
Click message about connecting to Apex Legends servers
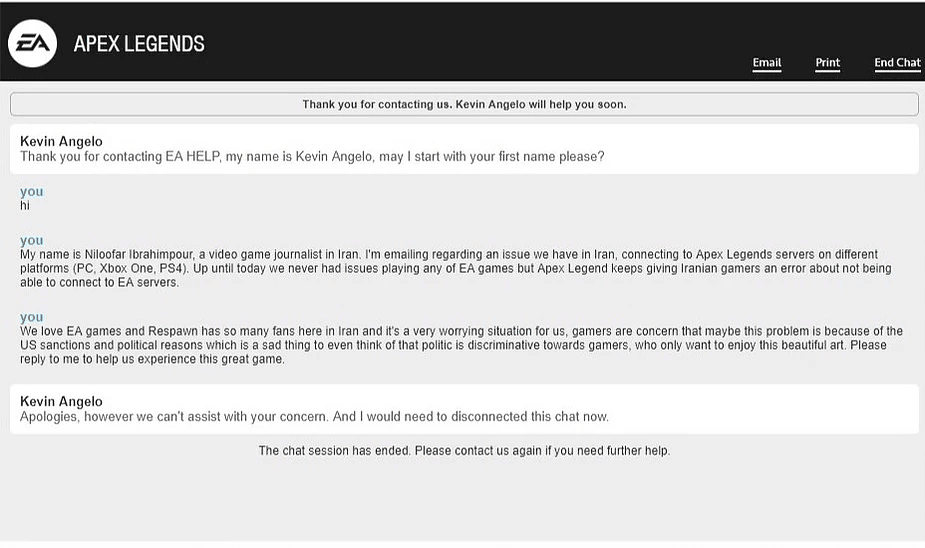(455, 268)
